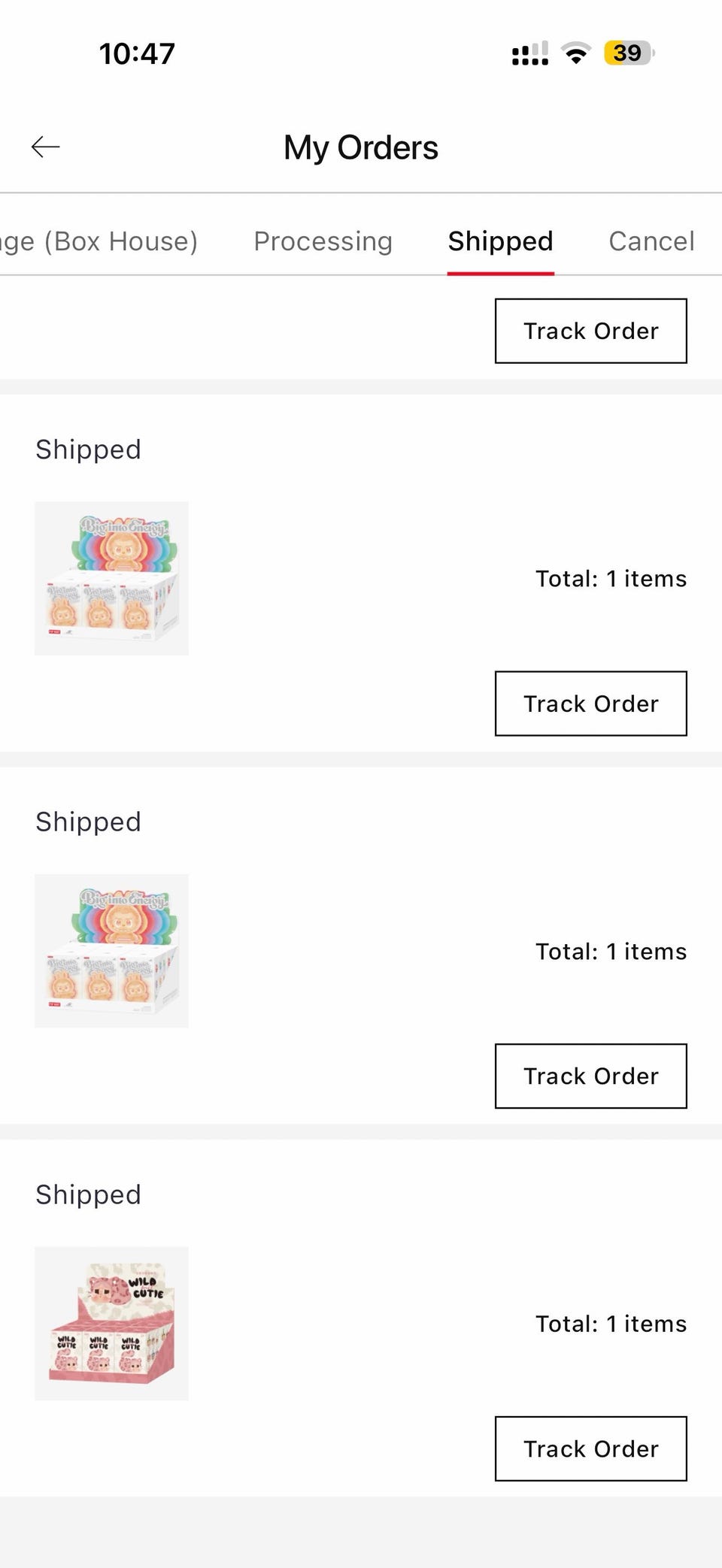
Task: Open the second Big into Energy thumbnail
Action: [x=111, y=951]
